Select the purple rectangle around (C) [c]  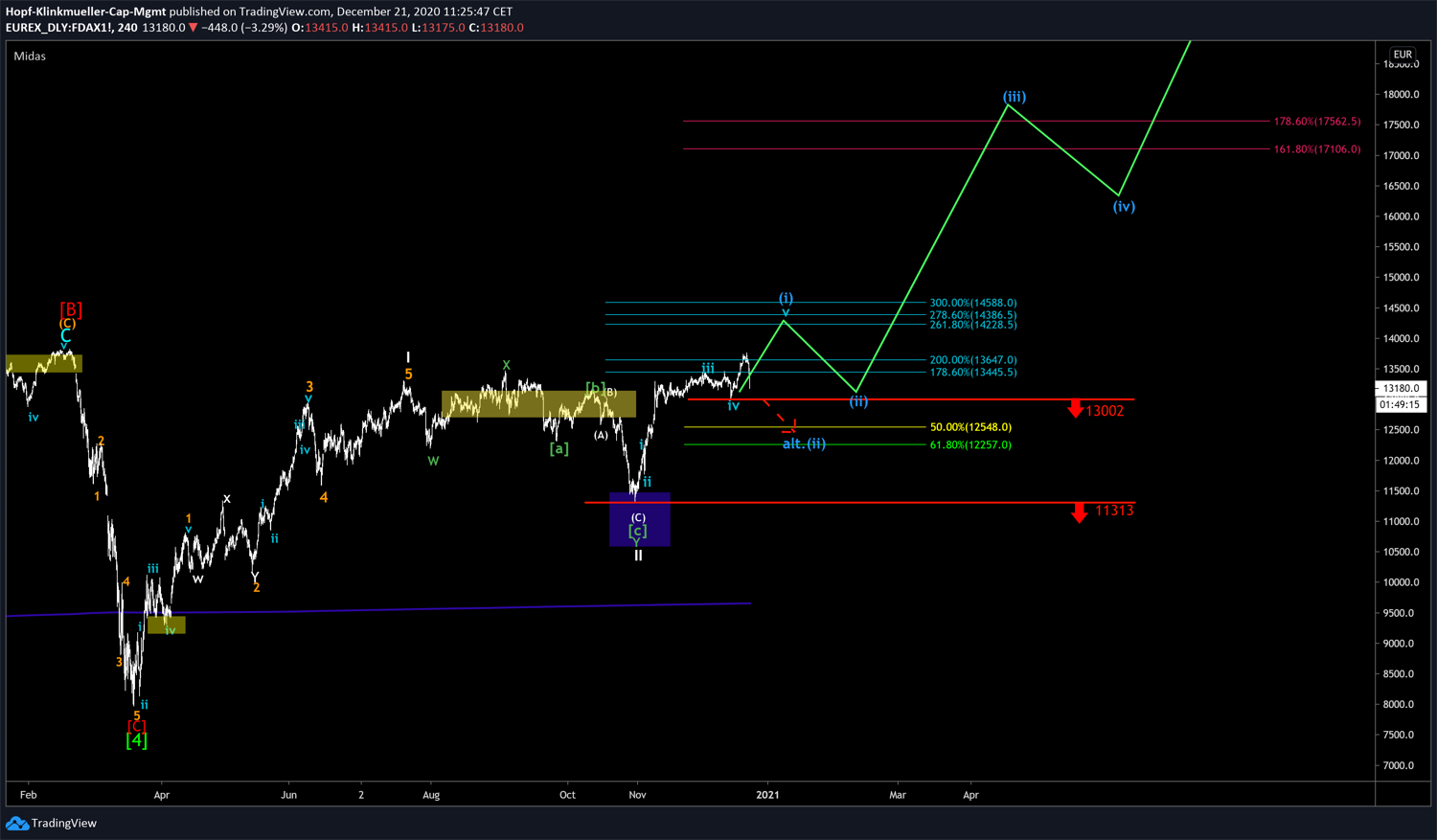click(640, 520)
